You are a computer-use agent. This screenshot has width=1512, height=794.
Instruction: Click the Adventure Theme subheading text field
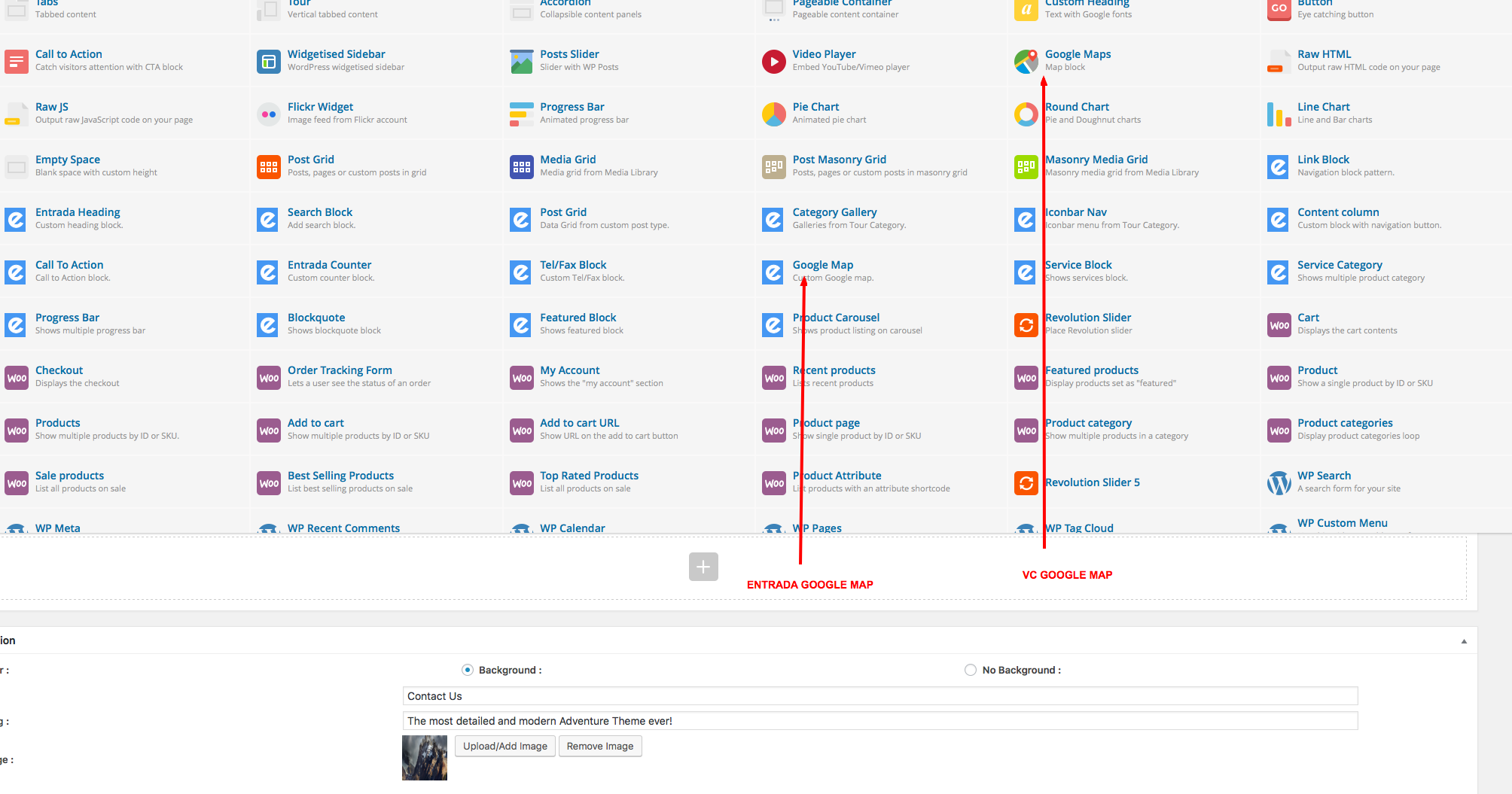[x=880, y=721]
